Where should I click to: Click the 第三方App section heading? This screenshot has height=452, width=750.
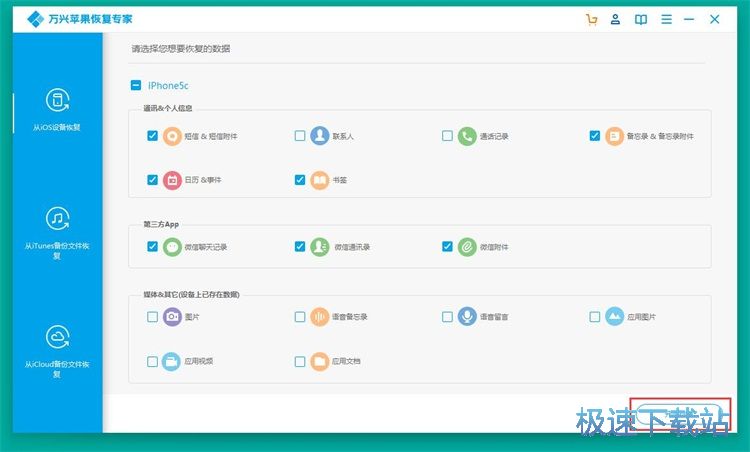click(x=161, y=224)
